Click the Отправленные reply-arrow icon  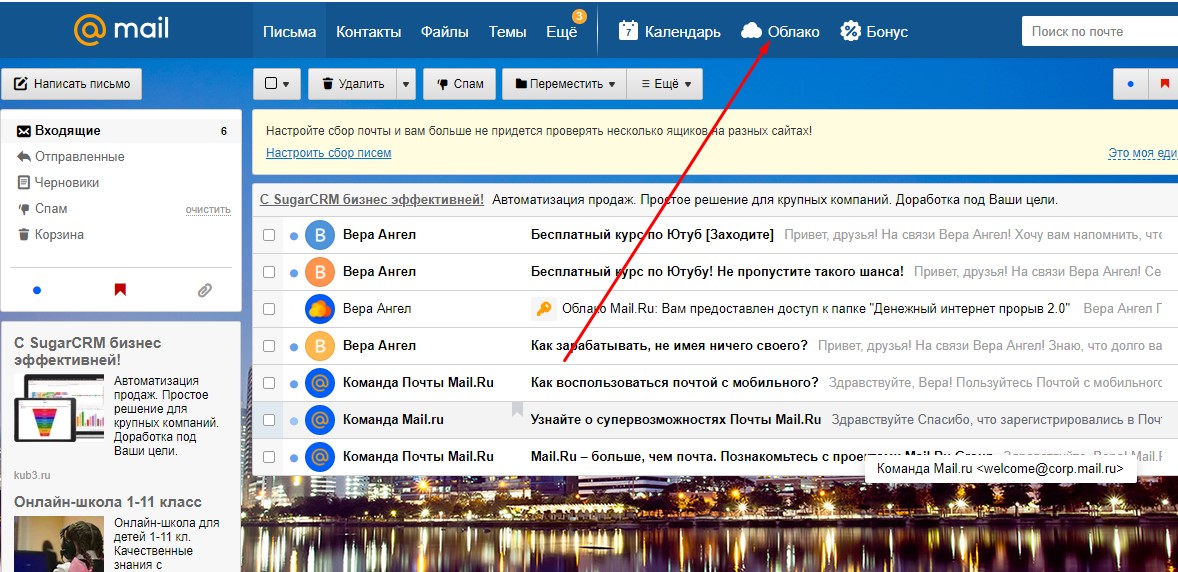[x=24, y=156]
